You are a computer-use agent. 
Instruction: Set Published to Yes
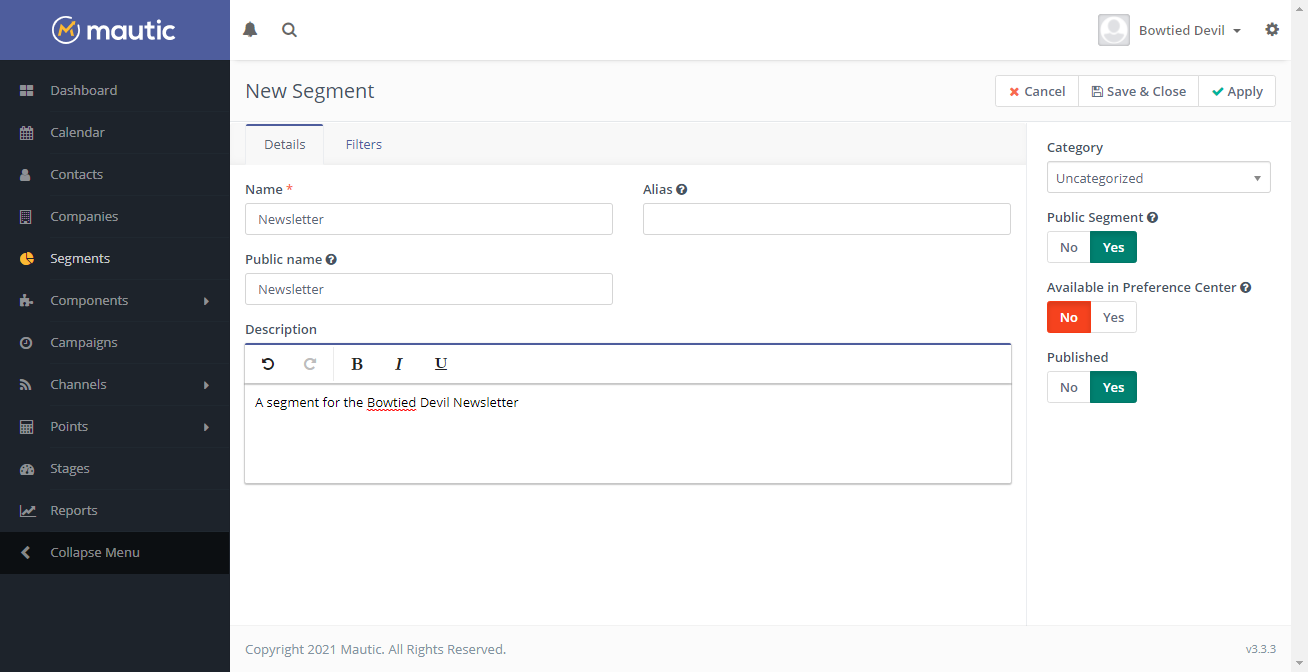1113,387
